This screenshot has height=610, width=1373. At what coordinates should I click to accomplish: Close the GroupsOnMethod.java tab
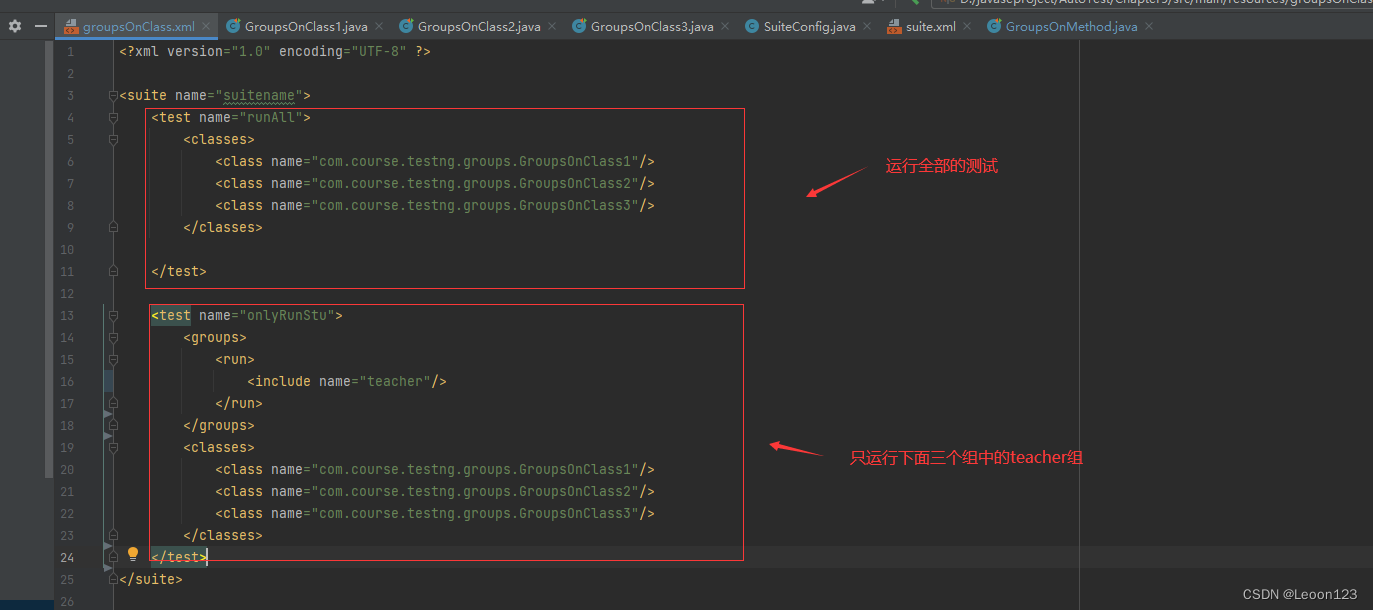(1148, 27)
